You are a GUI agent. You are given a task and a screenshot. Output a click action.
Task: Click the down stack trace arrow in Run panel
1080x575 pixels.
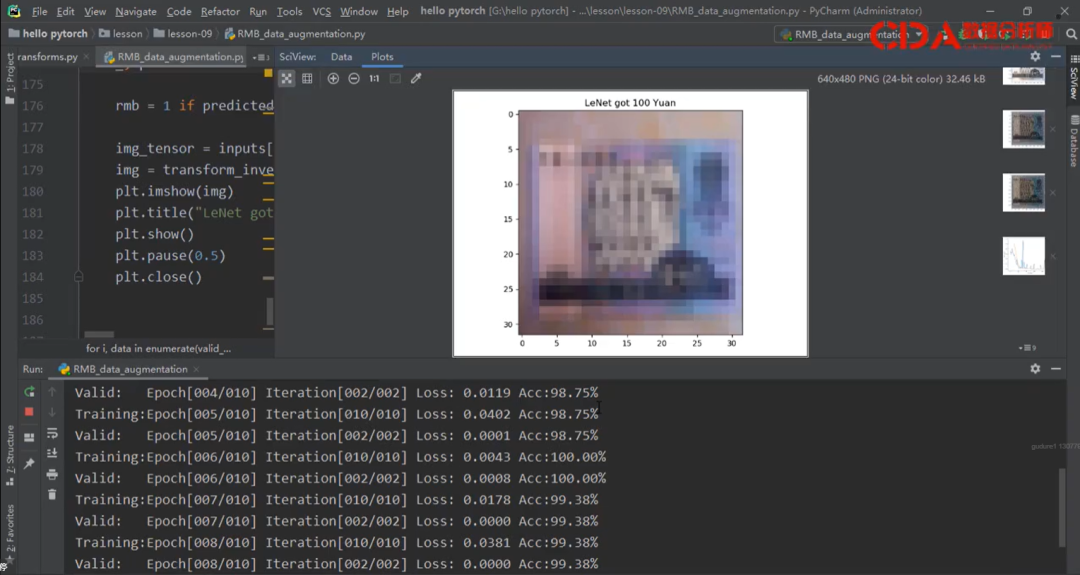(52, 412)
